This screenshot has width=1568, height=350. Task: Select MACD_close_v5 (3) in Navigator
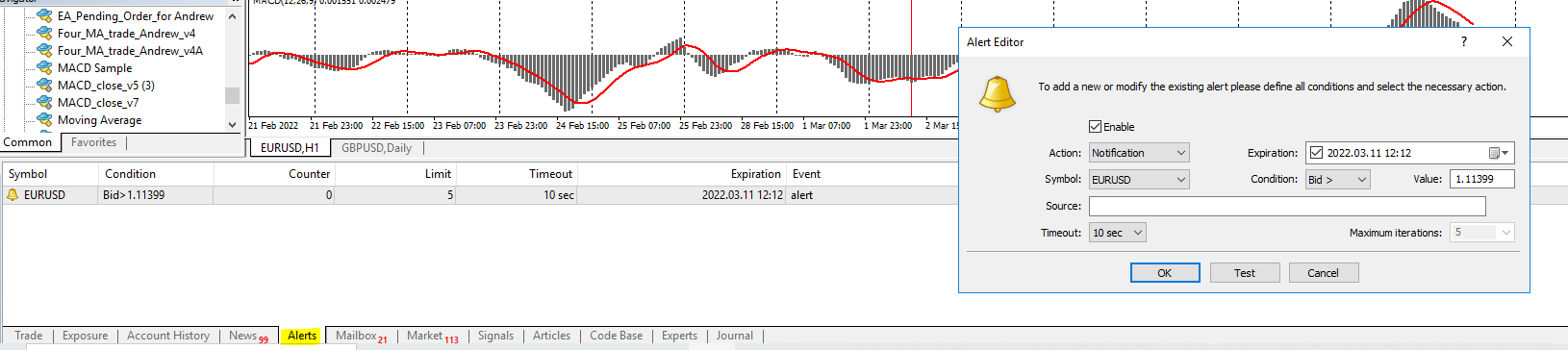click(x=106, y=86)
